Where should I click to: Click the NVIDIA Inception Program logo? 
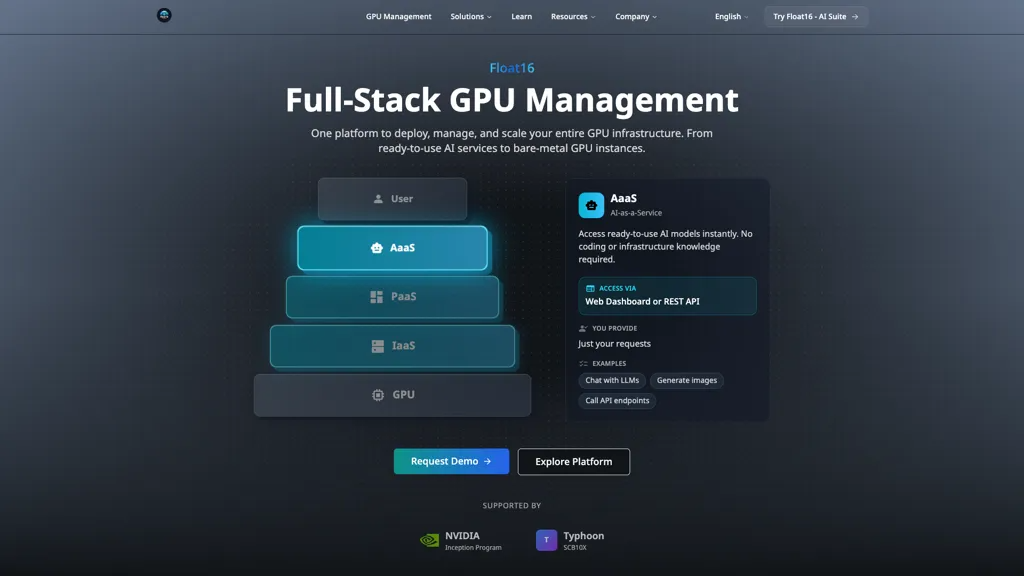click(461, 541)
